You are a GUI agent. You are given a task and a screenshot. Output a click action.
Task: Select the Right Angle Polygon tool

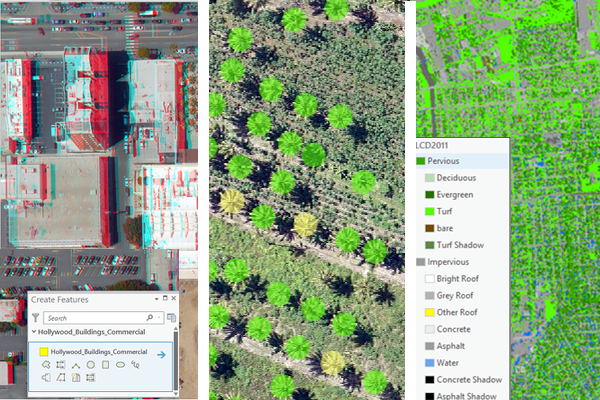click(x=61, y=365)
